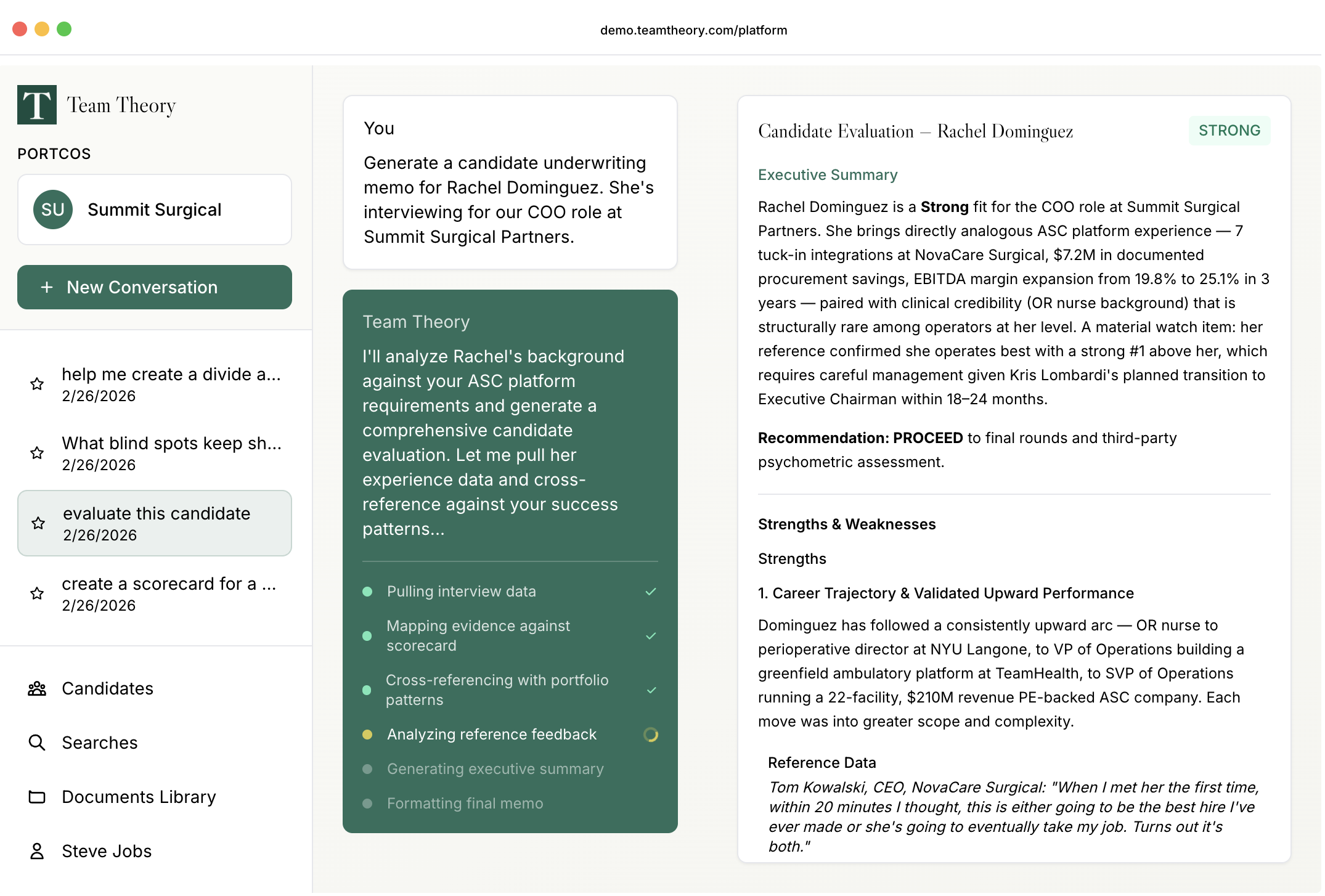Star the 'What blind spots' conversation
This screenshot has width=1325, height=896.
[x=37, y=454]
